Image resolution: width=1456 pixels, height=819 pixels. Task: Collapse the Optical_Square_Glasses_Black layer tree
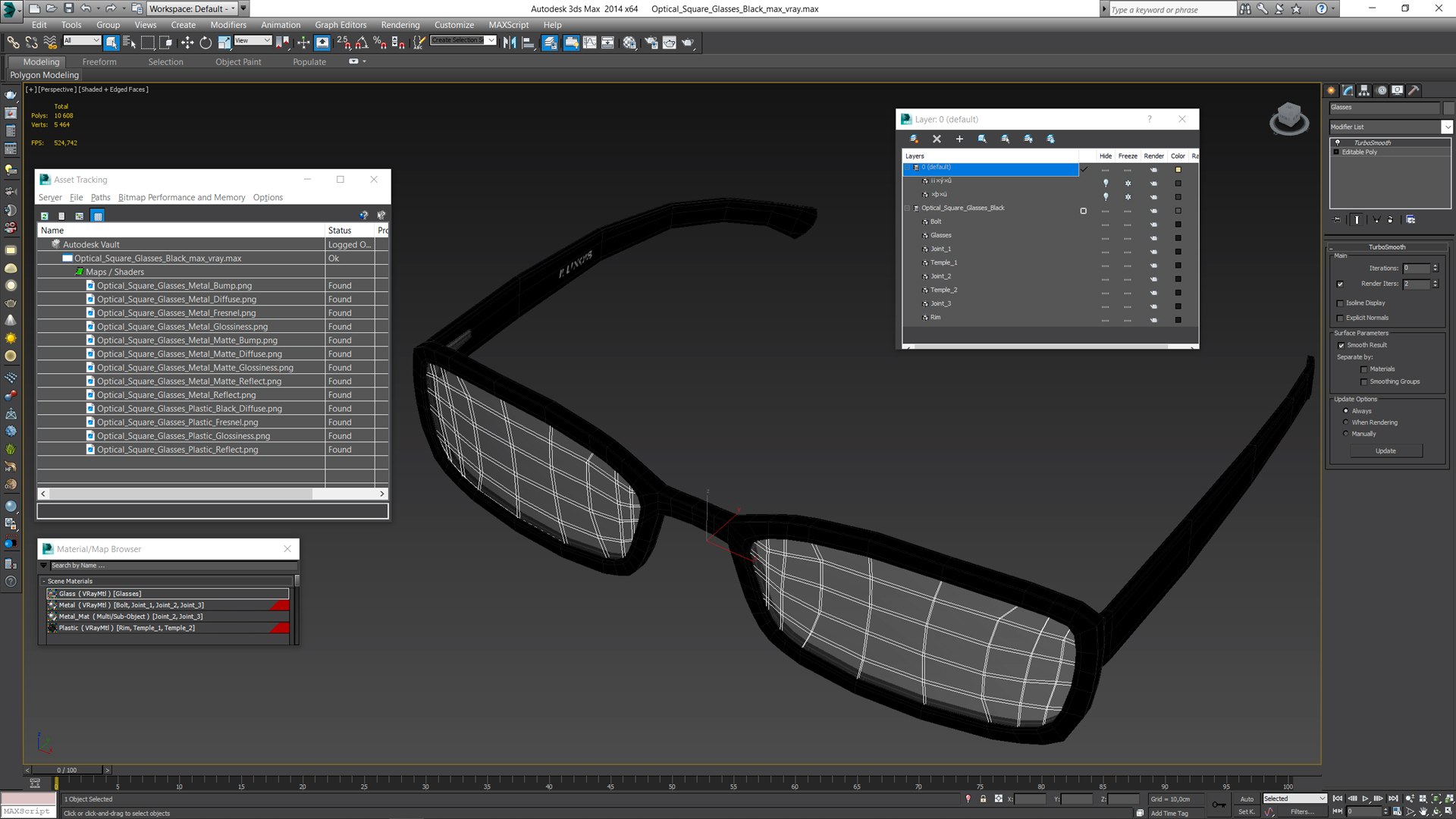(908, 208)
